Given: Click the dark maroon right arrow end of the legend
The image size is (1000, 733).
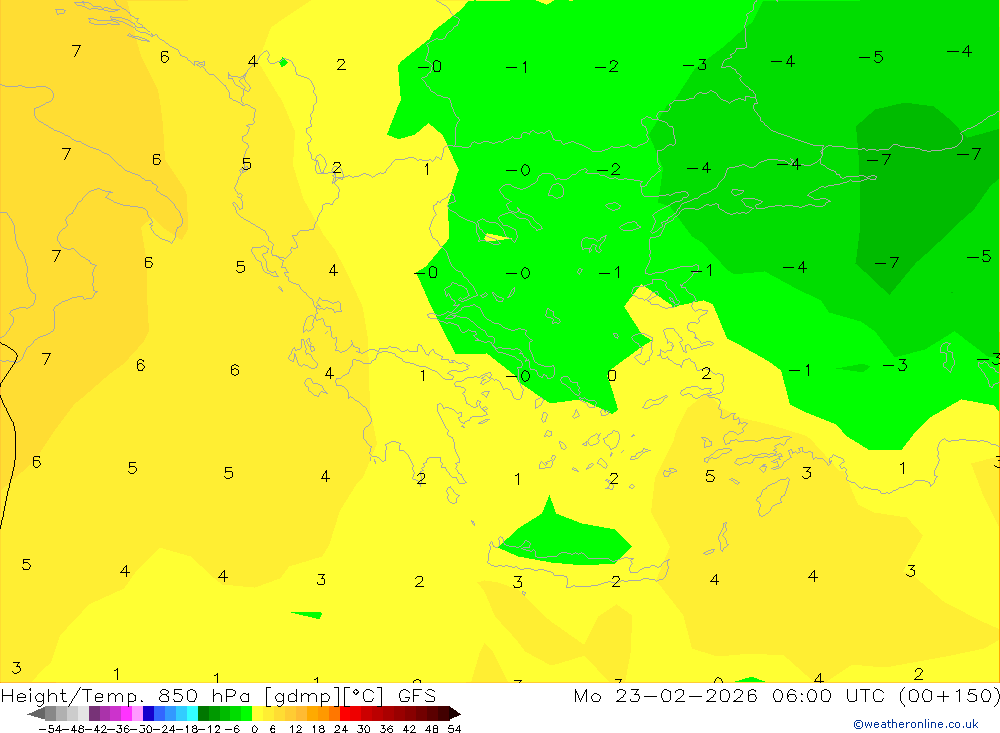Looking at the screenshot, I should click(x=454, y=713).
